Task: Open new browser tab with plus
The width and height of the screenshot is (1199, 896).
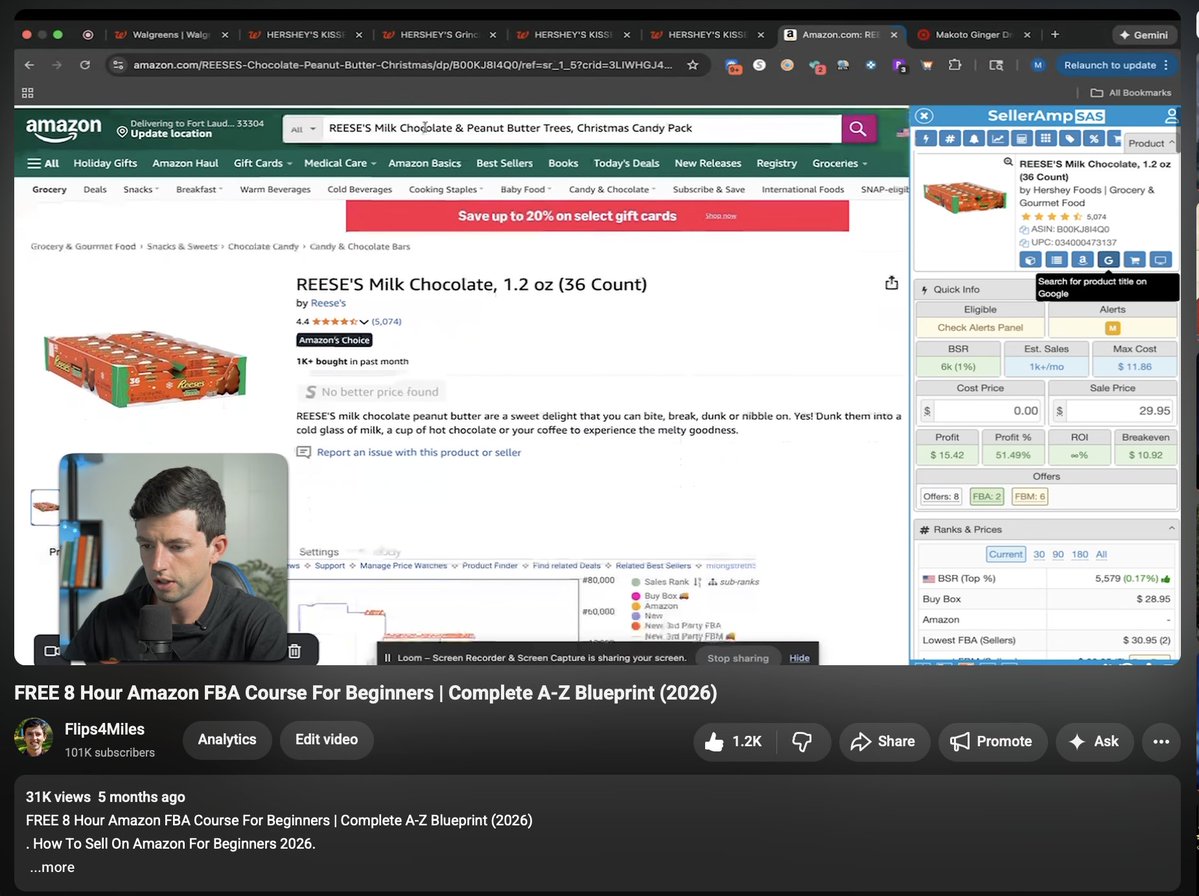Action: (1054, 34)
